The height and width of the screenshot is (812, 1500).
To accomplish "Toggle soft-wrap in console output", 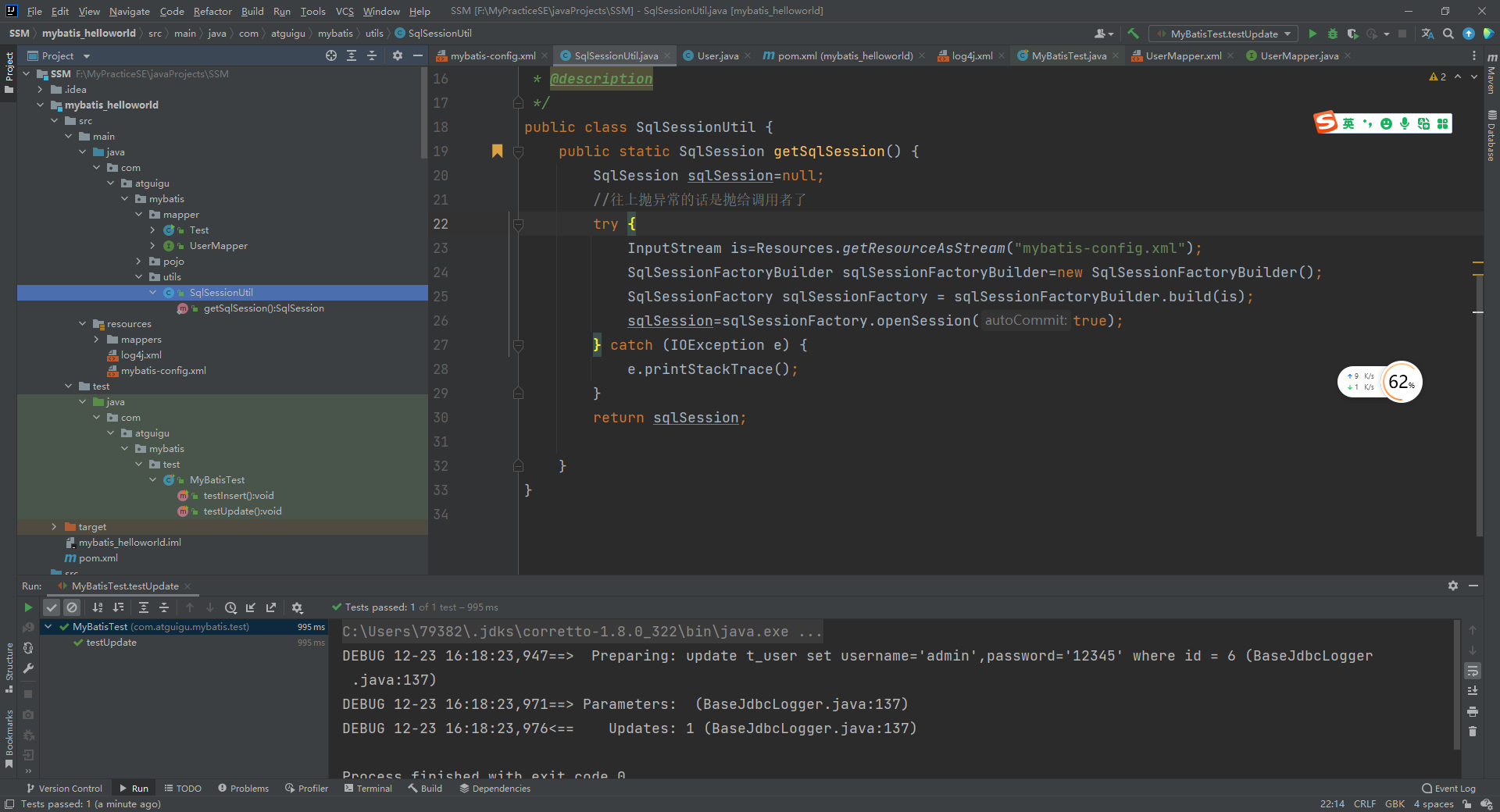I will [1473, 671].
